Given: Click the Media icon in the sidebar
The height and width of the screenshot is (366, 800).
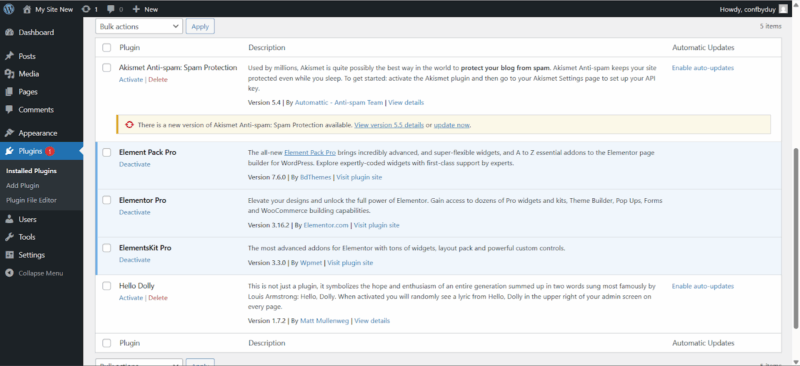Looking at the screenshot, I should tap(9, 74).
